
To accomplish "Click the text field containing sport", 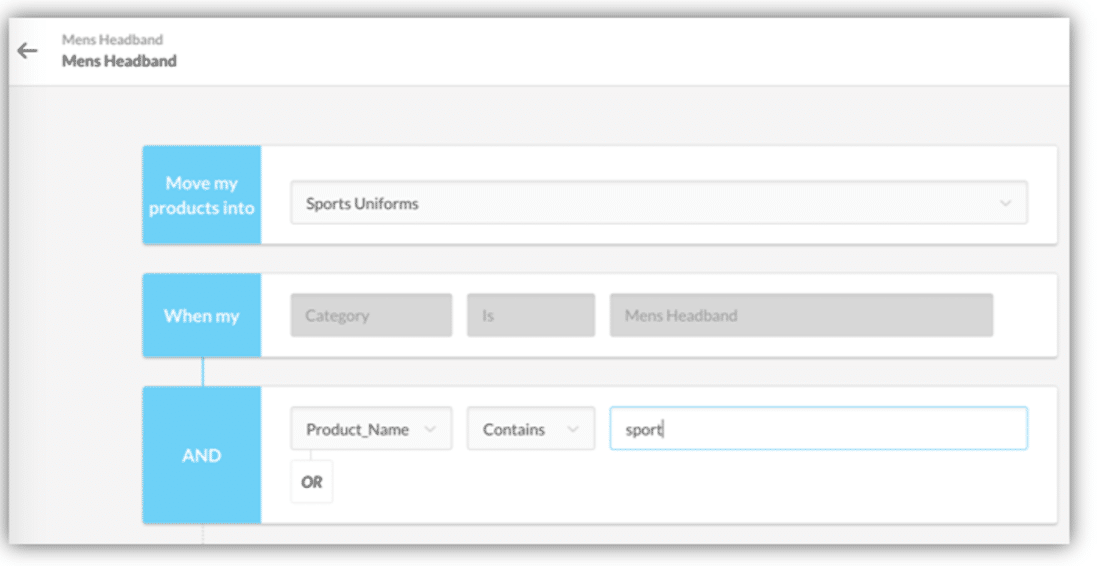I will click(x=818, y=428).
